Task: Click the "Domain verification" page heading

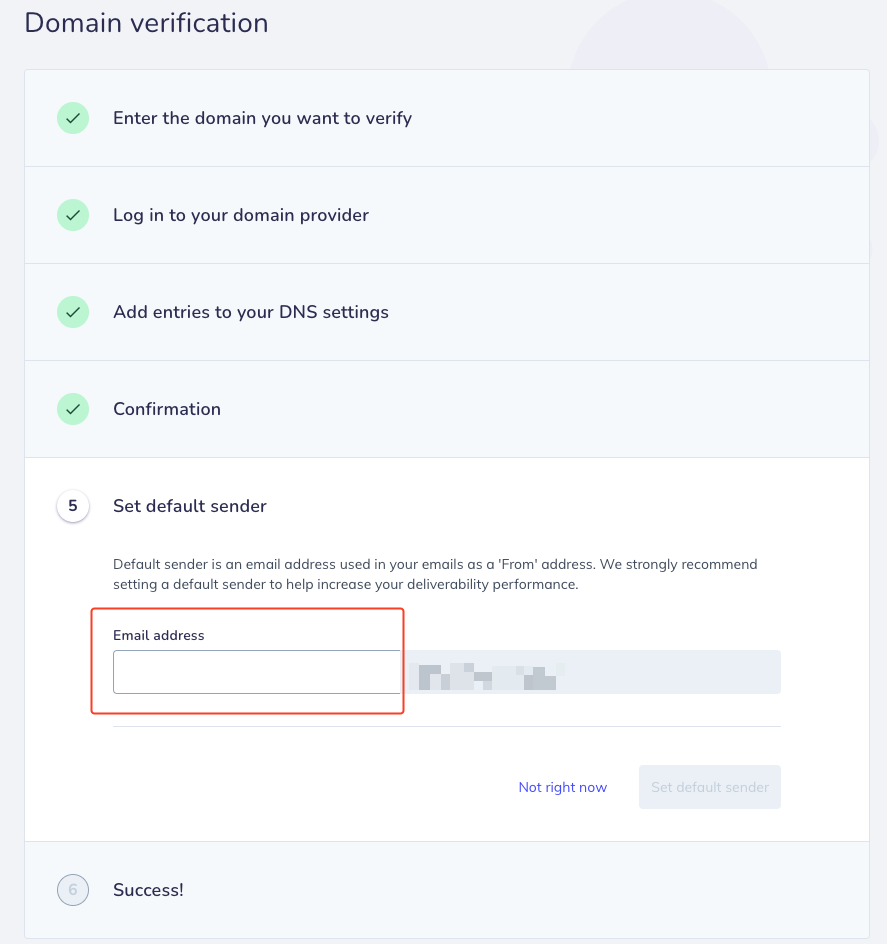Action: 146,23
